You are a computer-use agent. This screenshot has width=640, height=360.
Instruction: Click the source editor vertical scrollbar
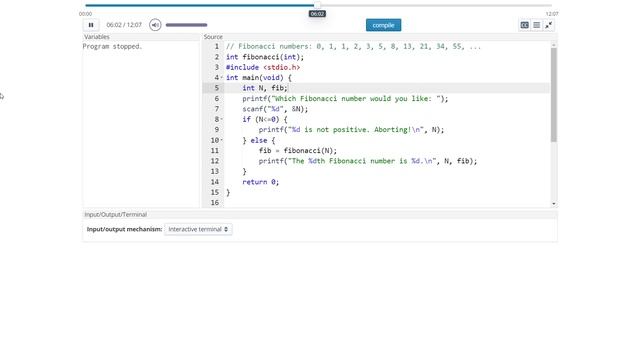click(x=553, y=95)
